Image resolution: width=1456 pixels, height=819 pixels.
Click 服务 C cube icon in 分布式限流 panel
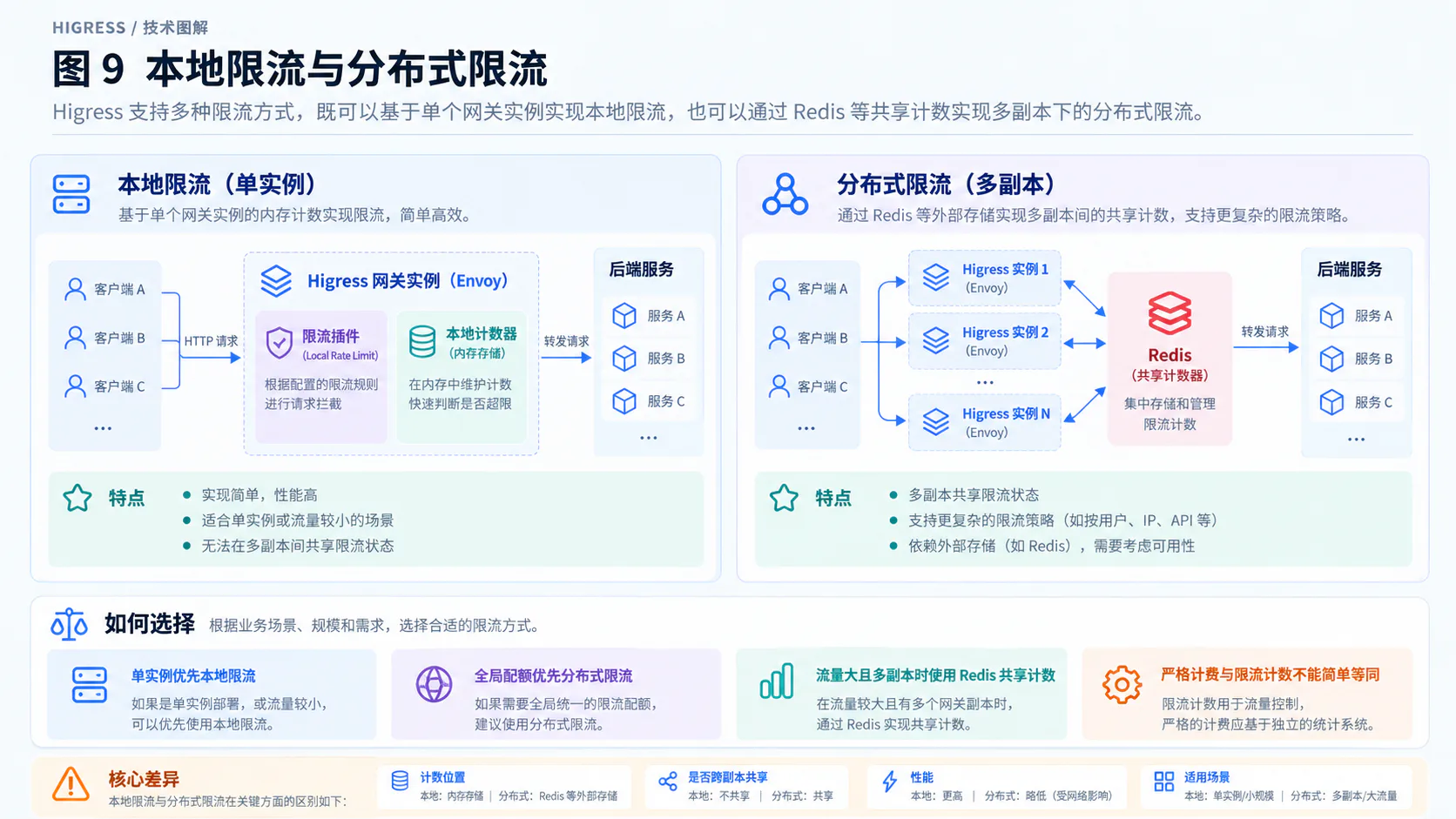click(x=1331, y=402)
